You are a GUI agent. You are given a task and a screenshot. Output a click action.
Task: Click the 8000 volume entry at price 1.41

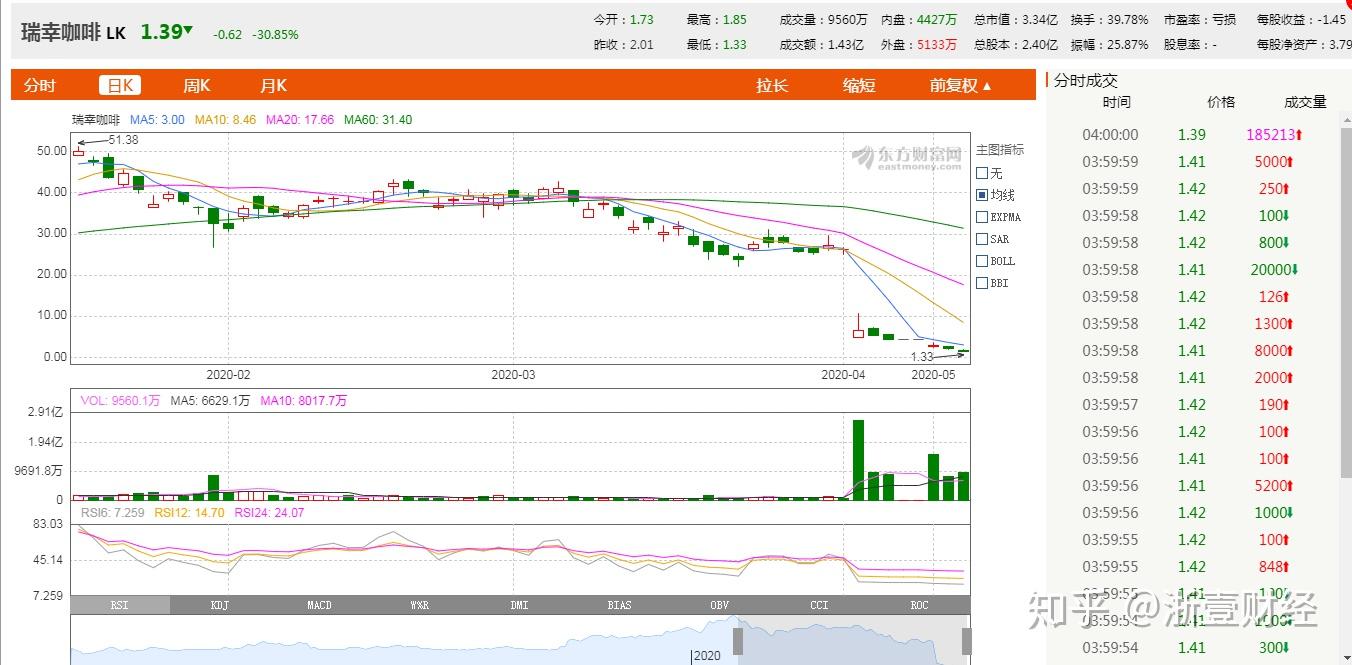click(x=1270, y=350)
